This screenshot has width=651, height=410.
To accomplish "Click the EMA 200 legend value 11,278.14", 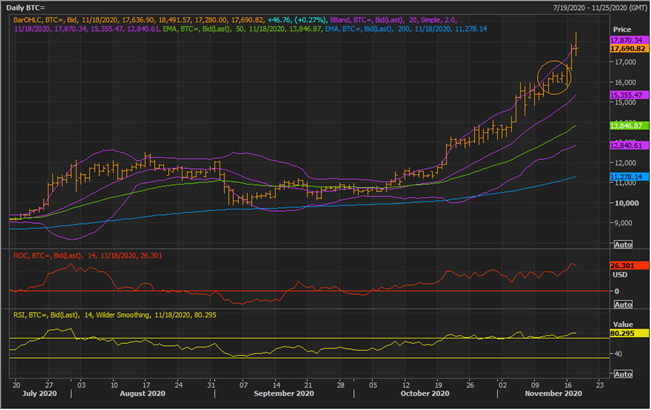I will [x=469, y=29].
